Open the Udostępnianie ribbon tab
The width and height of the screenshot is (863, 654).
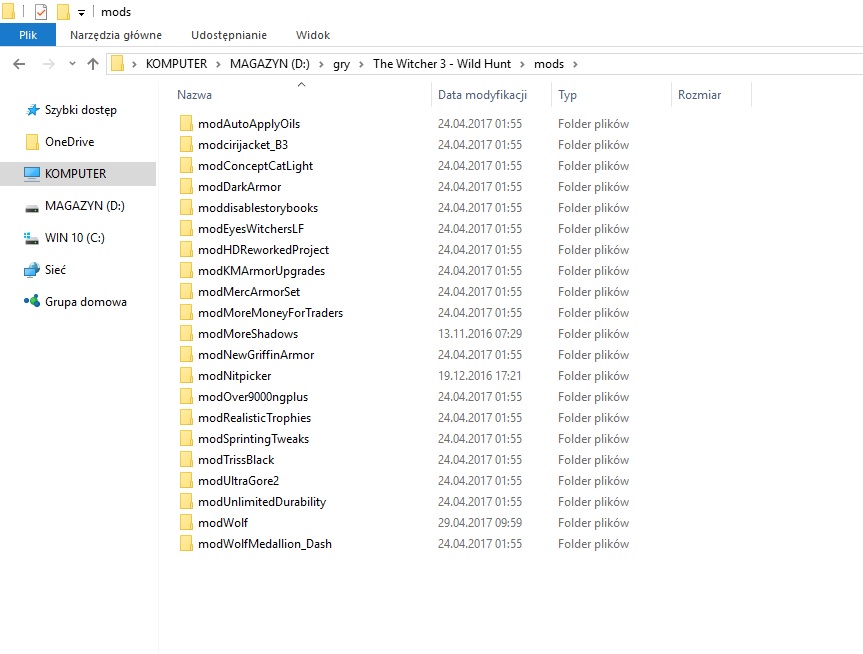pyautogui.click(x=228, y=35)
